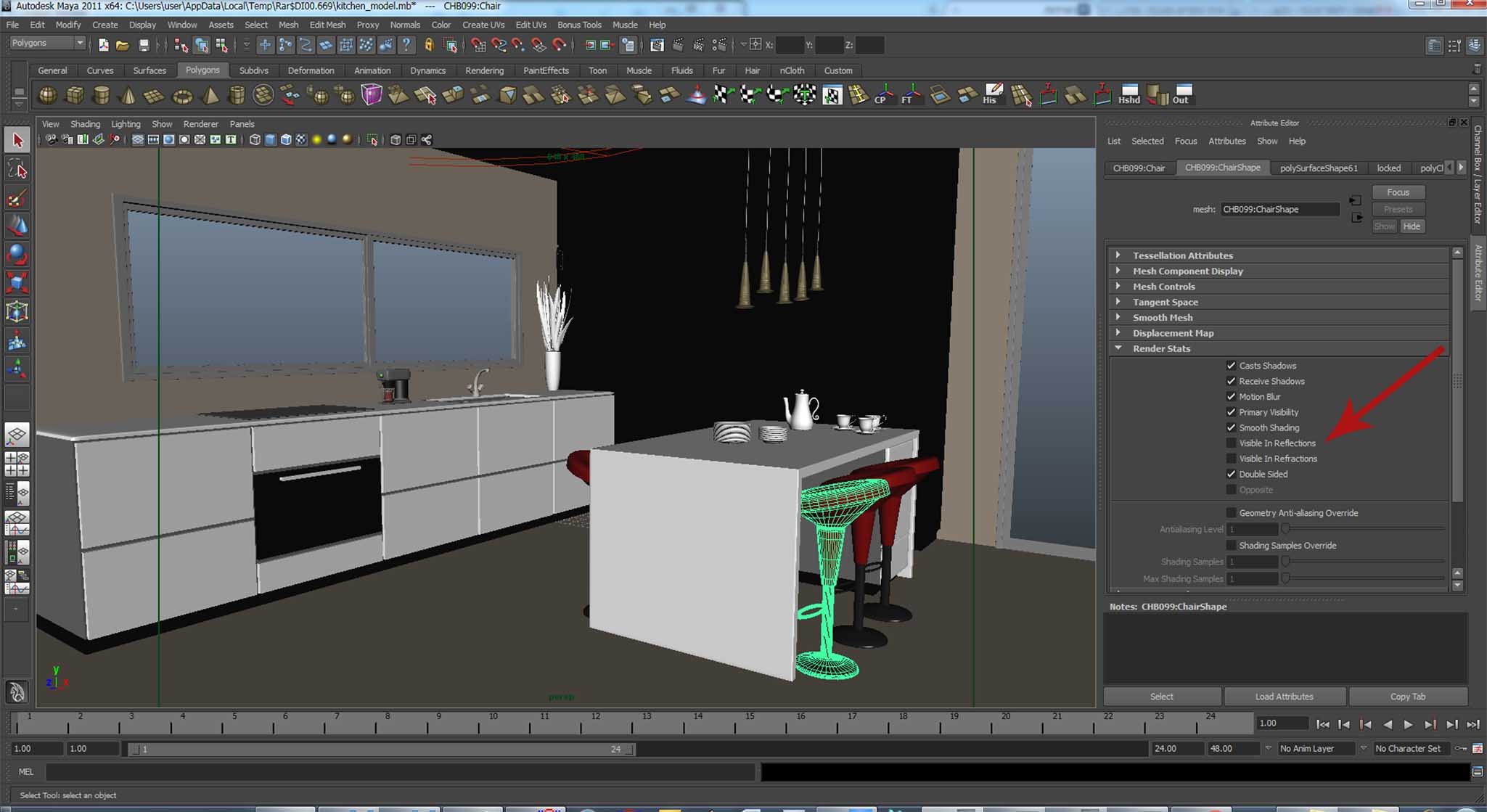Switch to the Rendering shelf tab
The width and height of the screenshot is (1487, 812).
click(x=484, y=70)
